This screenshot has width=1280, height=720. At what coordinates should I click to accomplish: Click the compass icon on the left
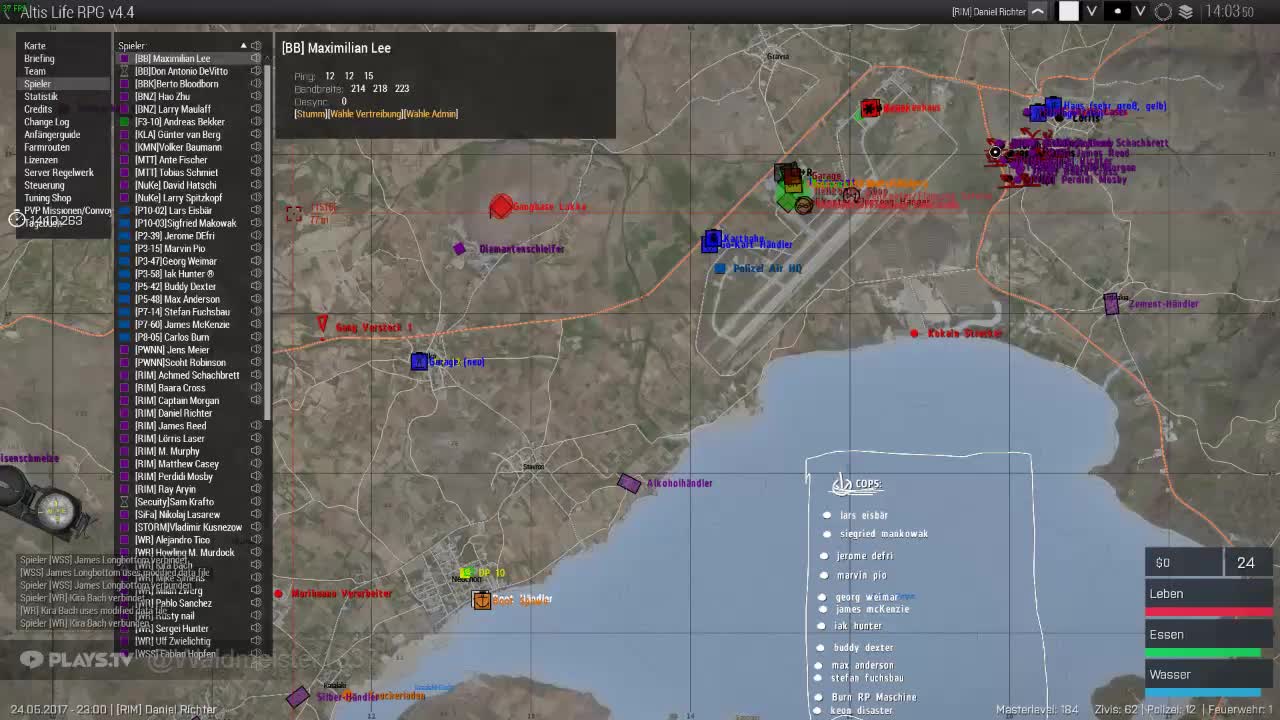[56, 509]
